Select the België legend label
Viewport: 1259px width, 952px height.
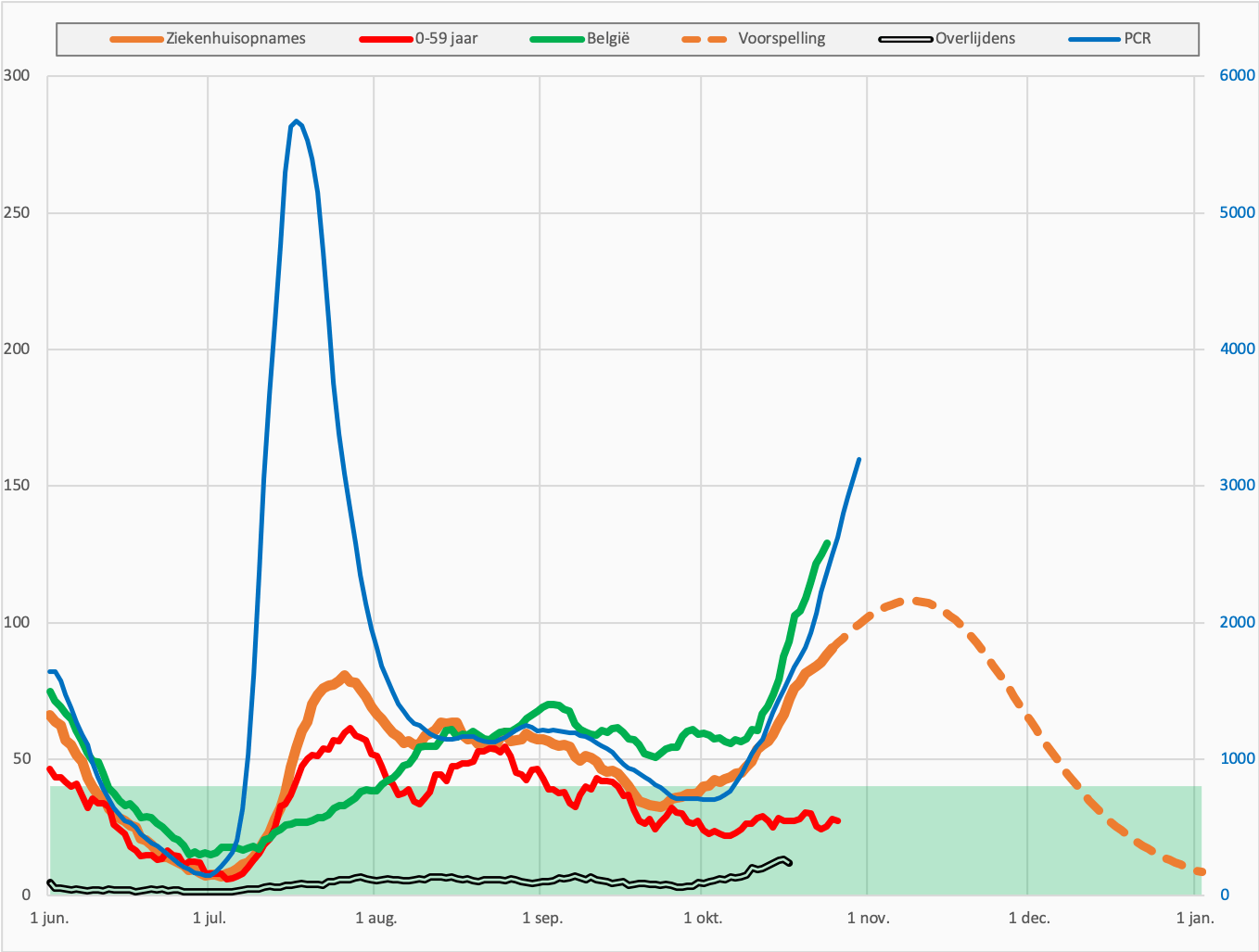[x=608, y=39]
